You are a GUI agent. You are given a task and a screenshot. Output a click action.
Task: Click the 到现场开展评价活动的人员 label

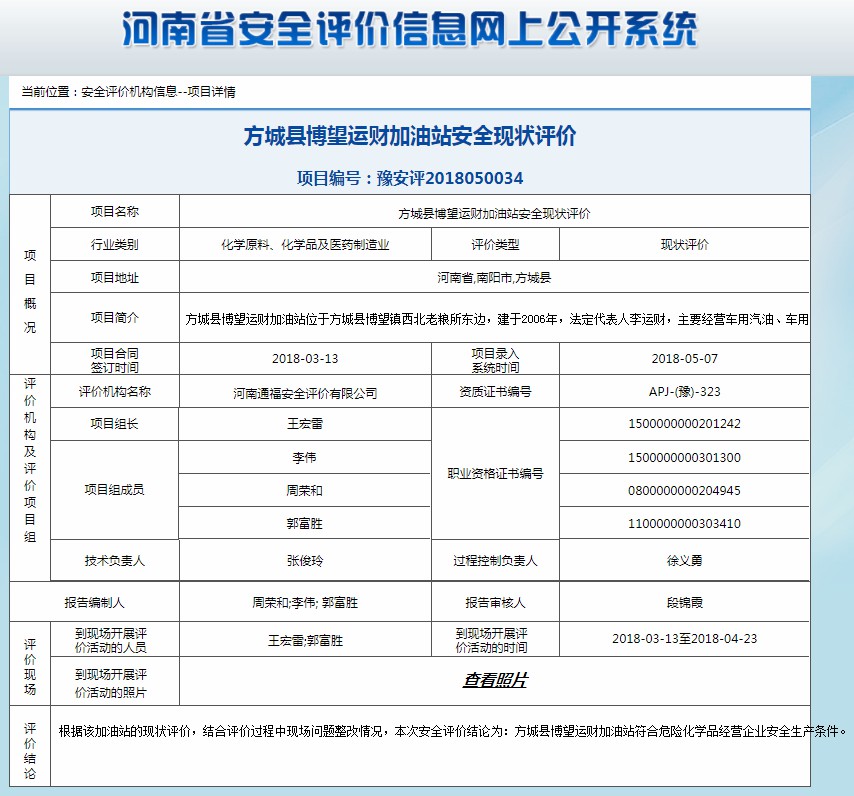(x=111, y=640)
